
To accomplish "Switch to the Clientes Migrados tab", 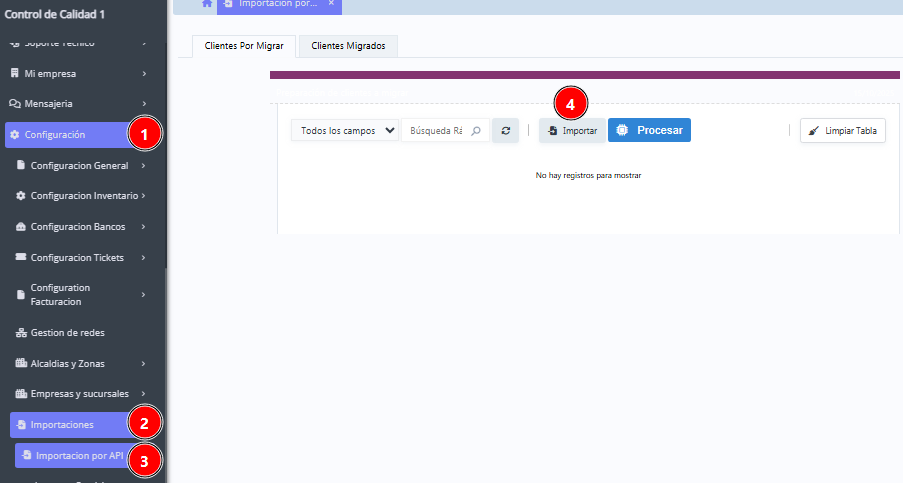I will pos(349,46).
